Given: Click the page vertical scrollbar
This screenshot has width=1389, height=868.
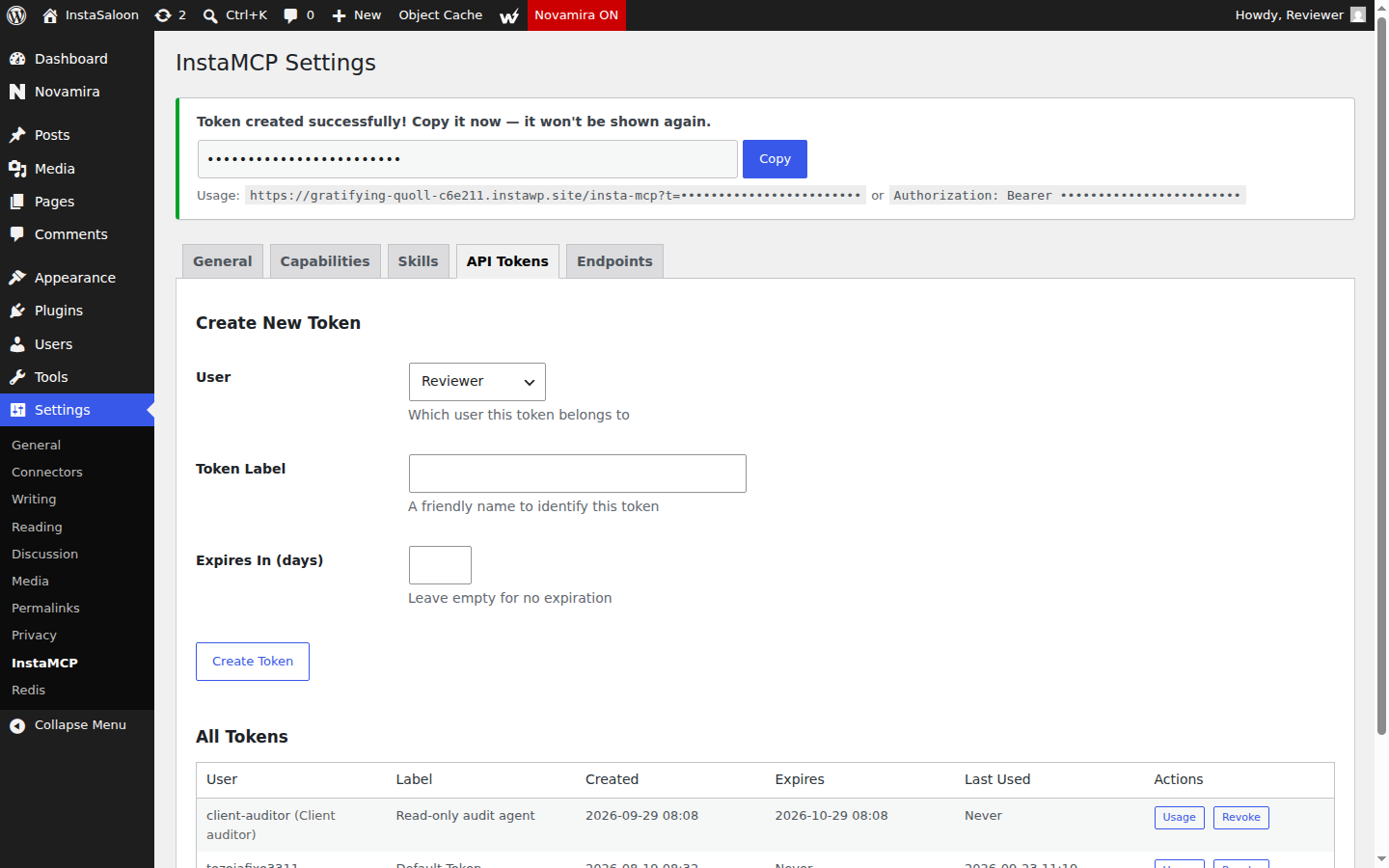Looking at the screenshot, I should click(x=1381, y=376).
